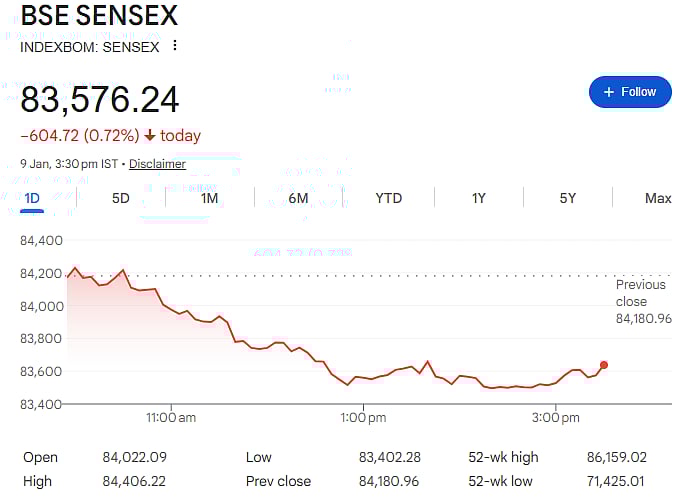Click the 52-wk high value

(x=616, y=457)
